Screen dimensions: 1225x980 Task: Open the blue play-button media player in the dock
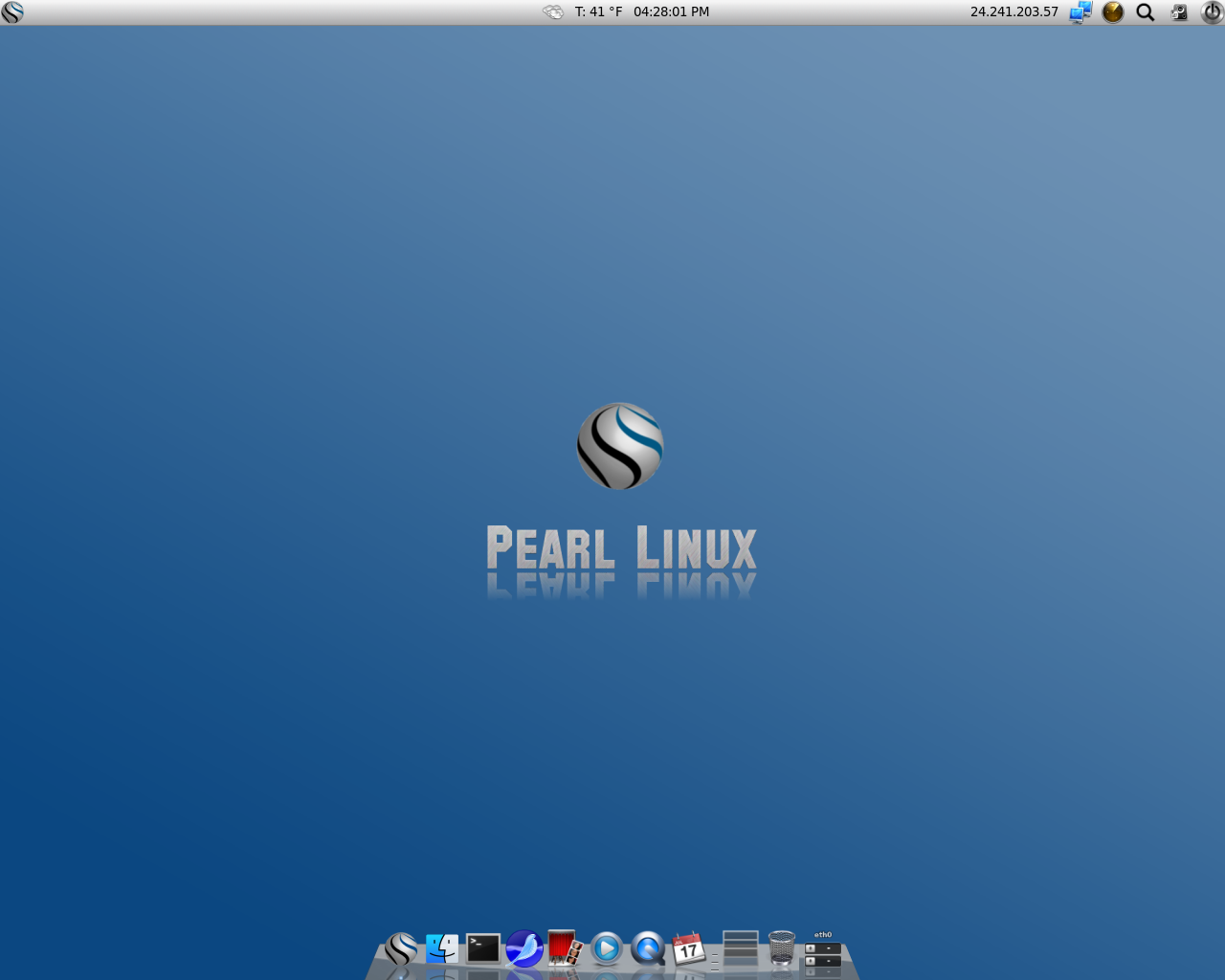point(606,948)
